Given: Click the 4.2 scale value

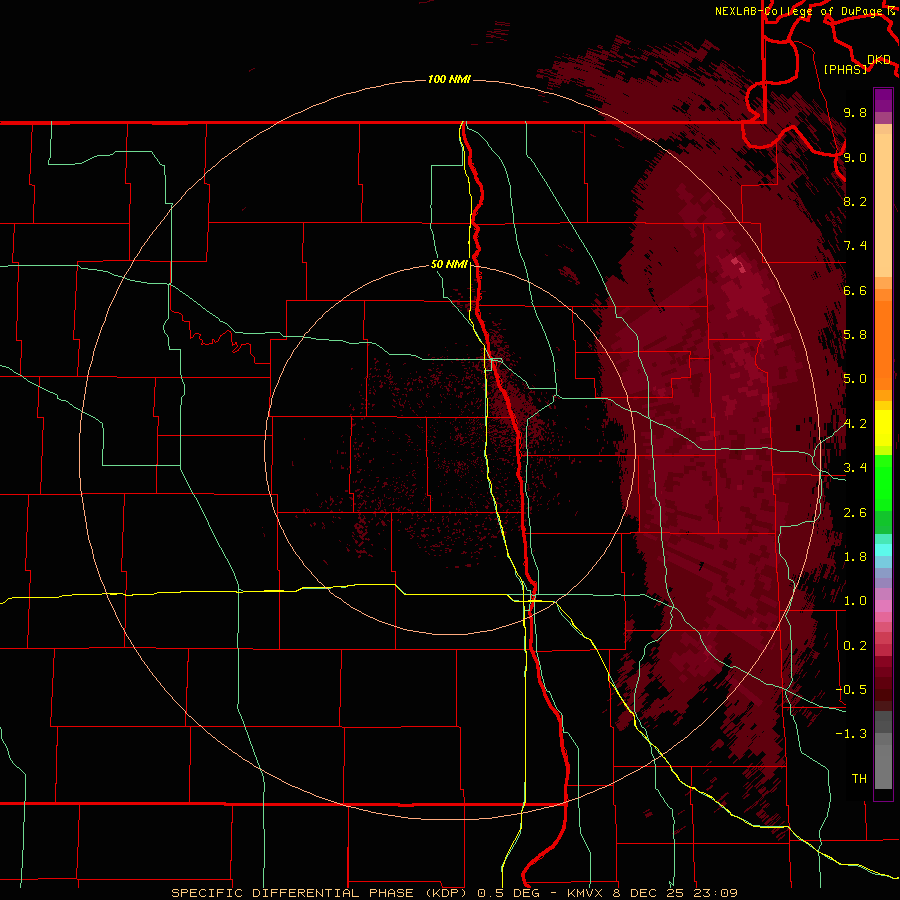Looking at the screenshot, I should (855, 424).
